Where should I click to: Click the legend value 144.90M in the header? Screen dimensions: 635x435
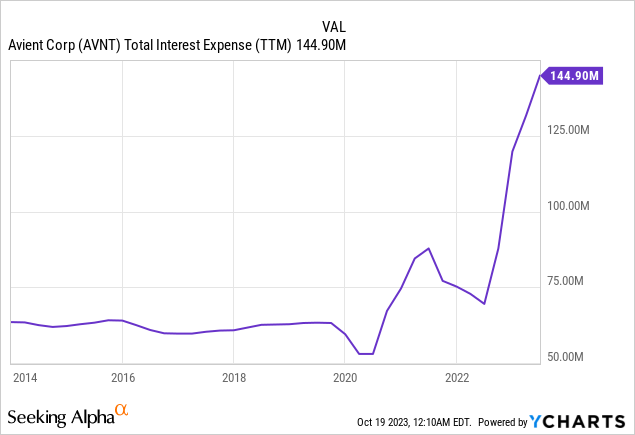(x=322, y=45)
